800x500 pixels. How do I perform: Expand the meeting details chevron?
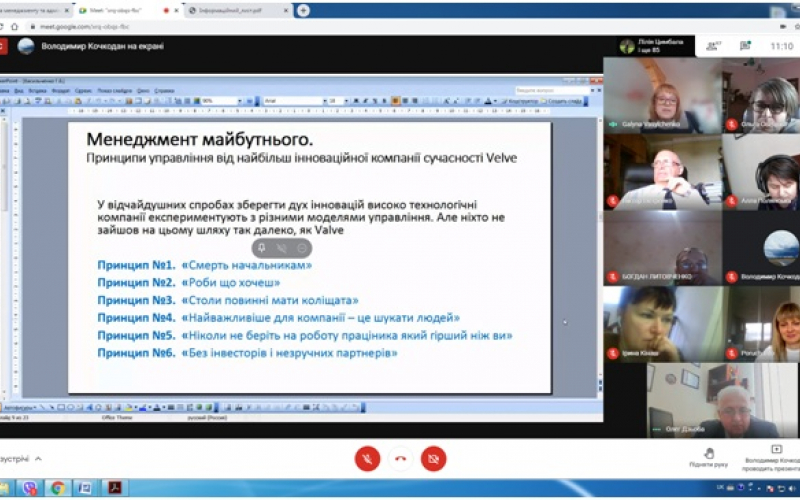coord(38,459)
